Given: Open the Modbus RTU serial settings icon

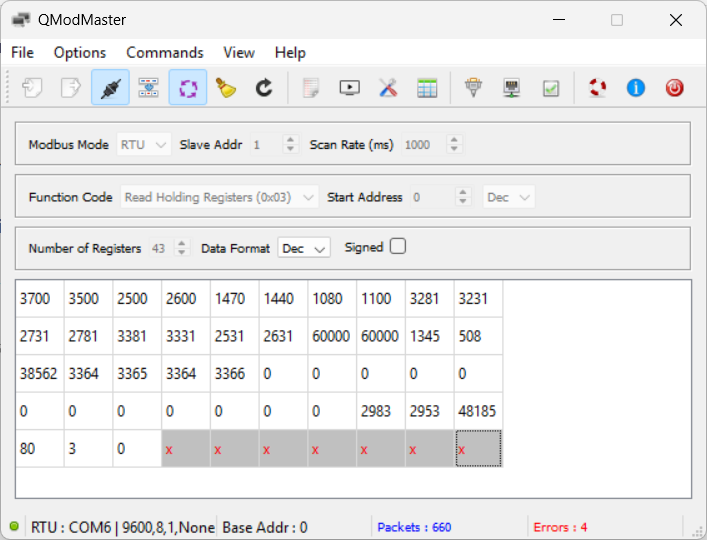Looking at the screenshot, I should click(473, 87).
